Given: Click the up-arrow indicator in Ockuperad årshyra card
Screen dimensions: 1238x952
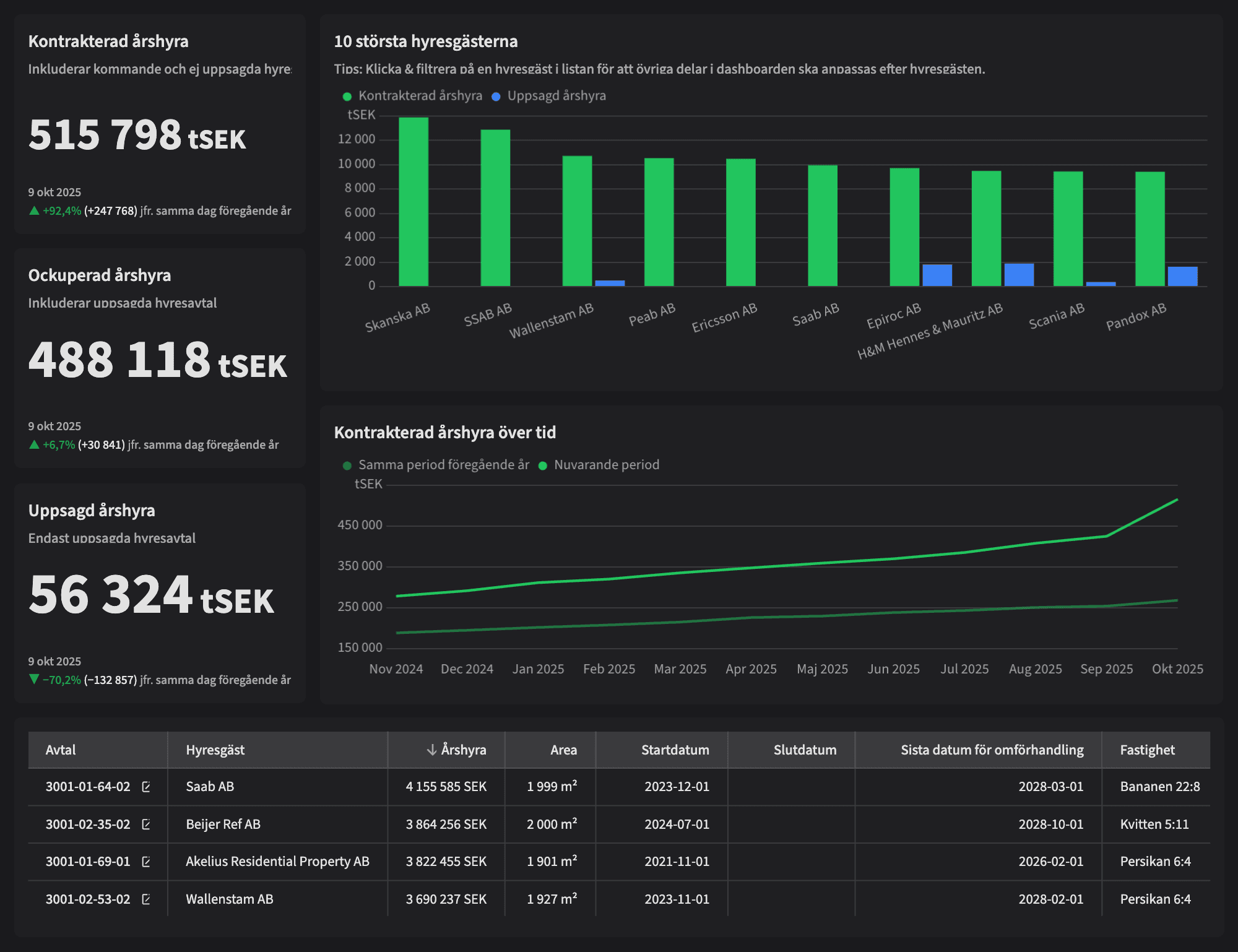Looking at the screenshot, I should pyautogui.click(x=34, y=444).
